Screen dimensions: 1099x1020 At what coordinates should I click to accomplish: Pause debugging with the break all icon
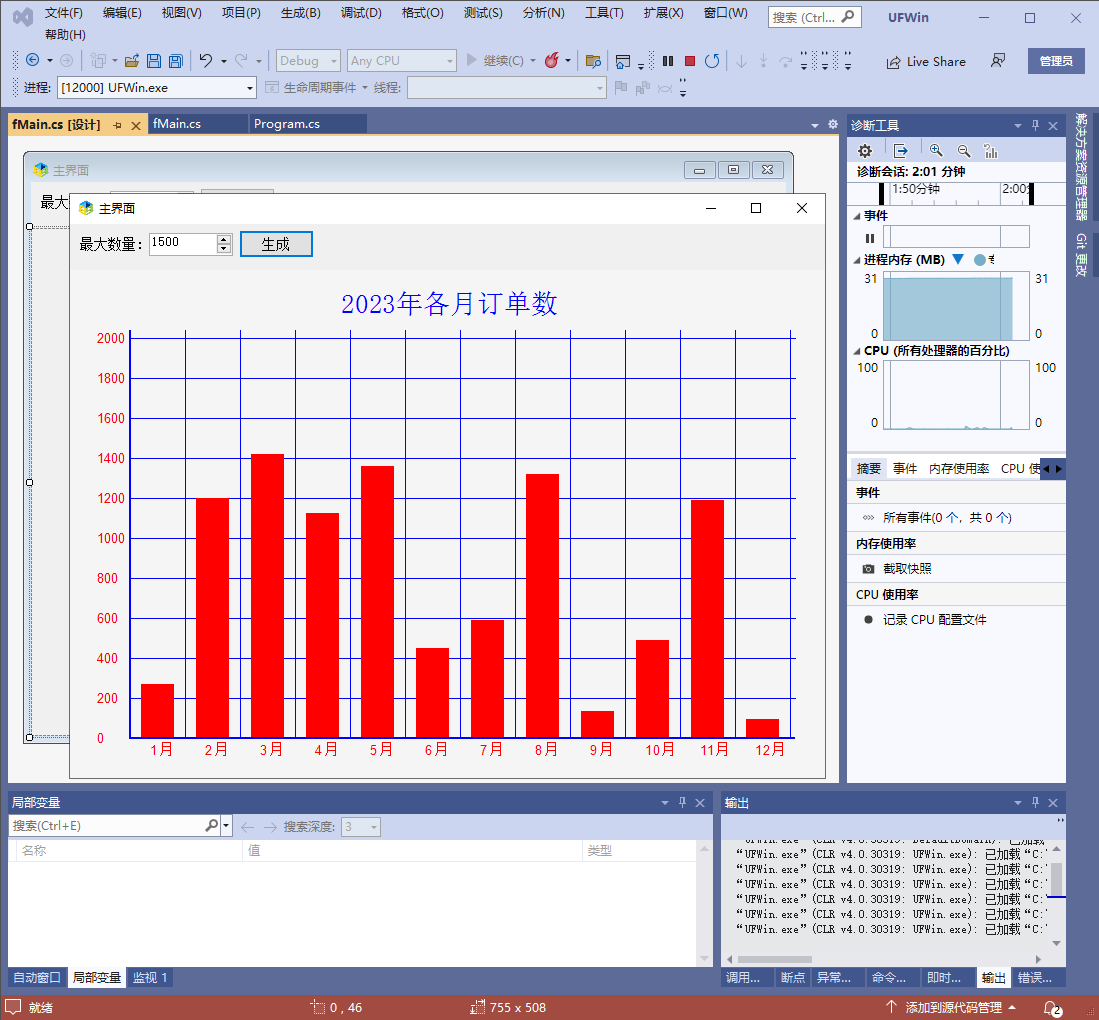[x=668, y=61]
